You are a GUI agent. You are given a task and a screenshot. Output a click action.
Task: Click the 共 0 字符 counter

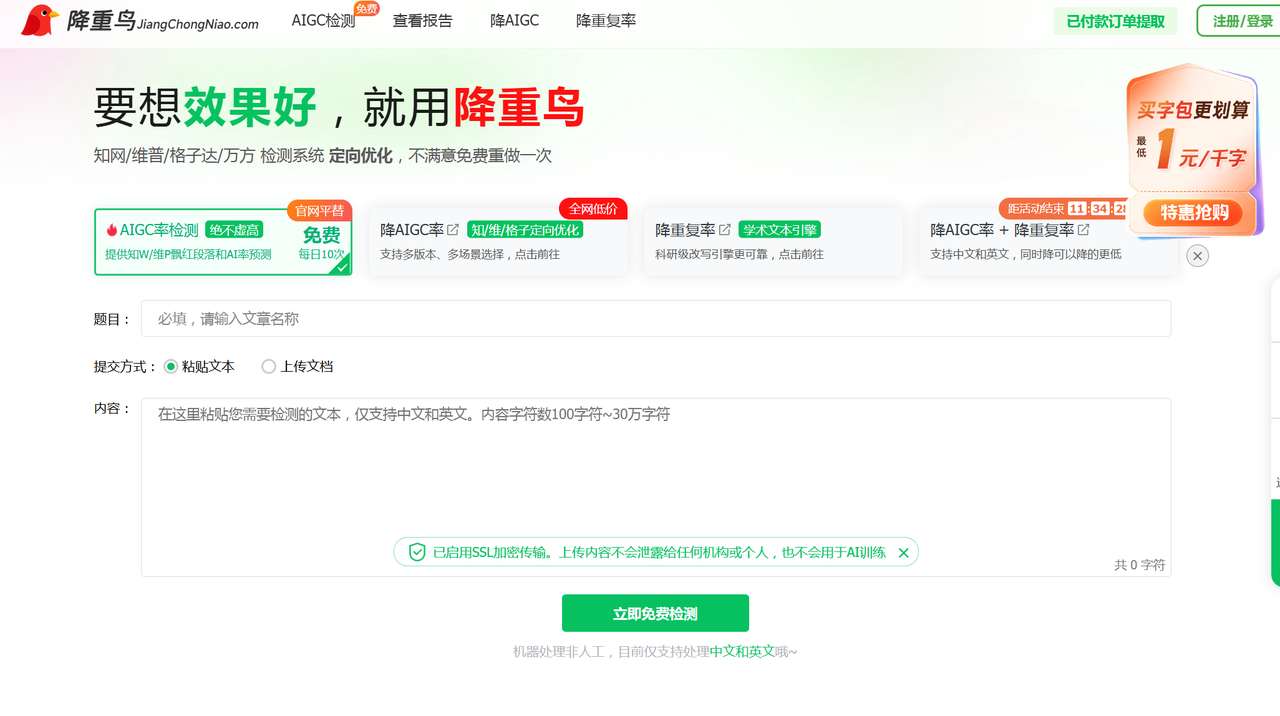[1140, 565]
